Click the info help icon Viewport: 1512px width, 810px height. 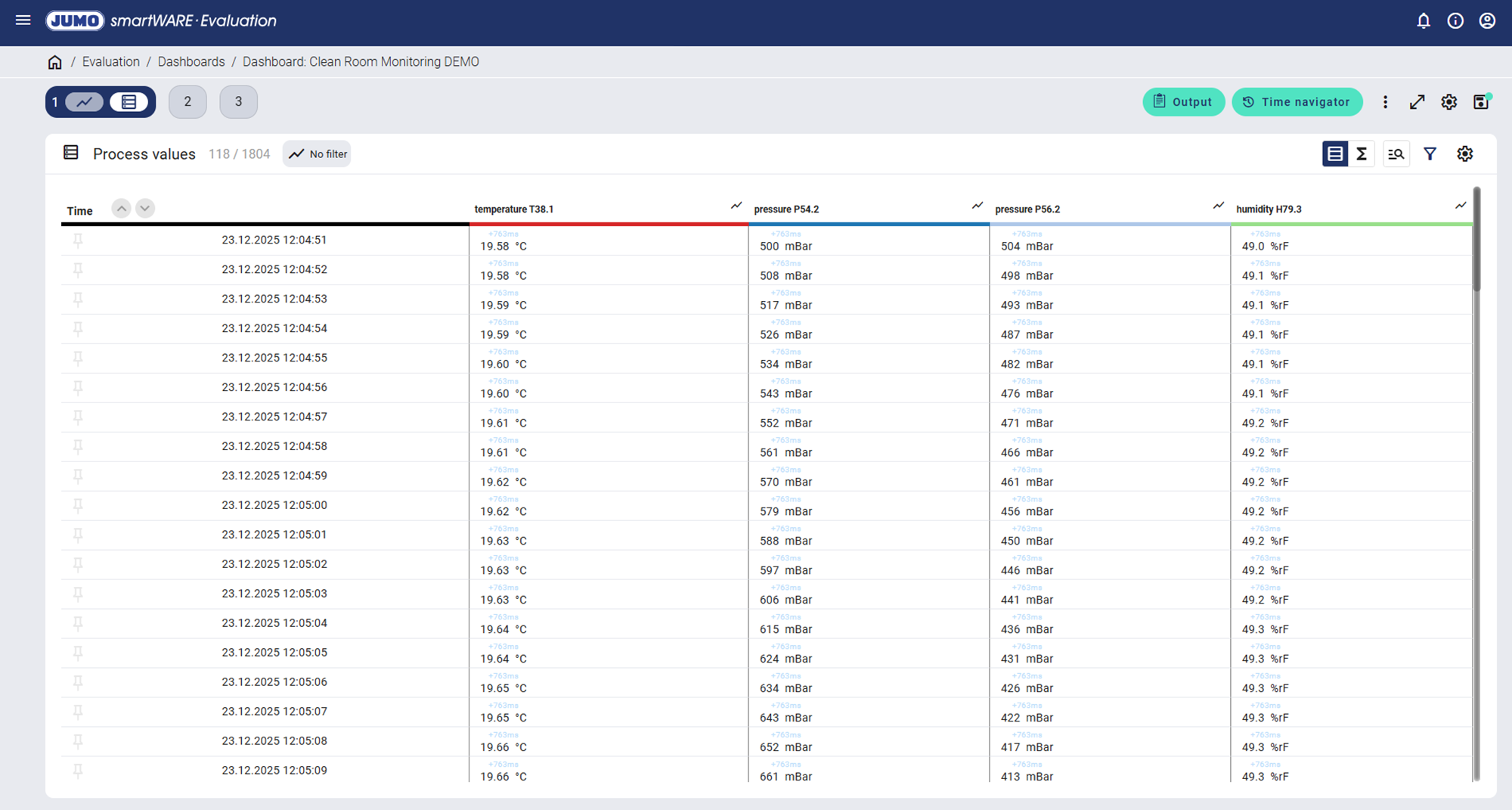point(1455,20)
